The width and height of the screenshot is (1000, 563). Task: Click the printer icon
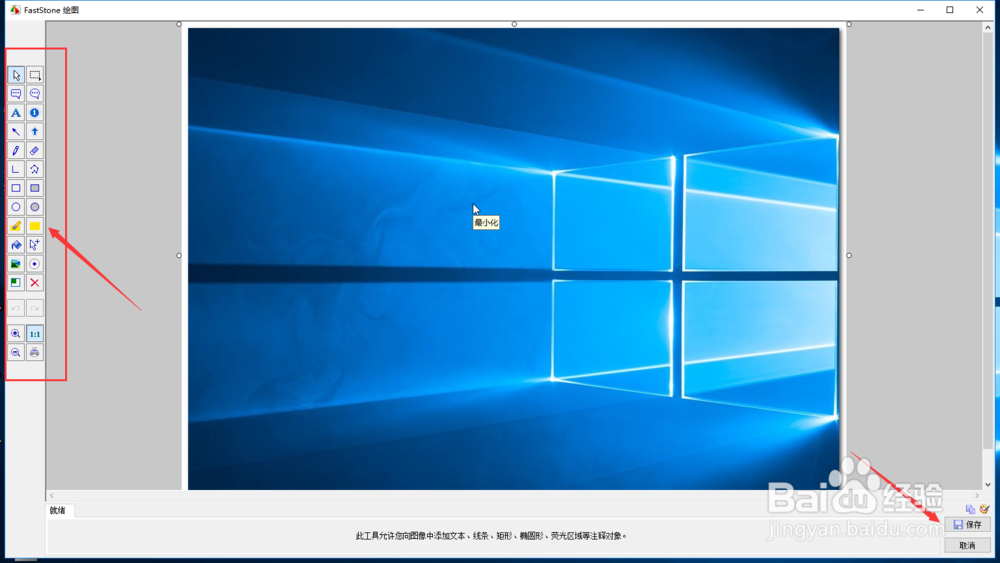(34, 352)
